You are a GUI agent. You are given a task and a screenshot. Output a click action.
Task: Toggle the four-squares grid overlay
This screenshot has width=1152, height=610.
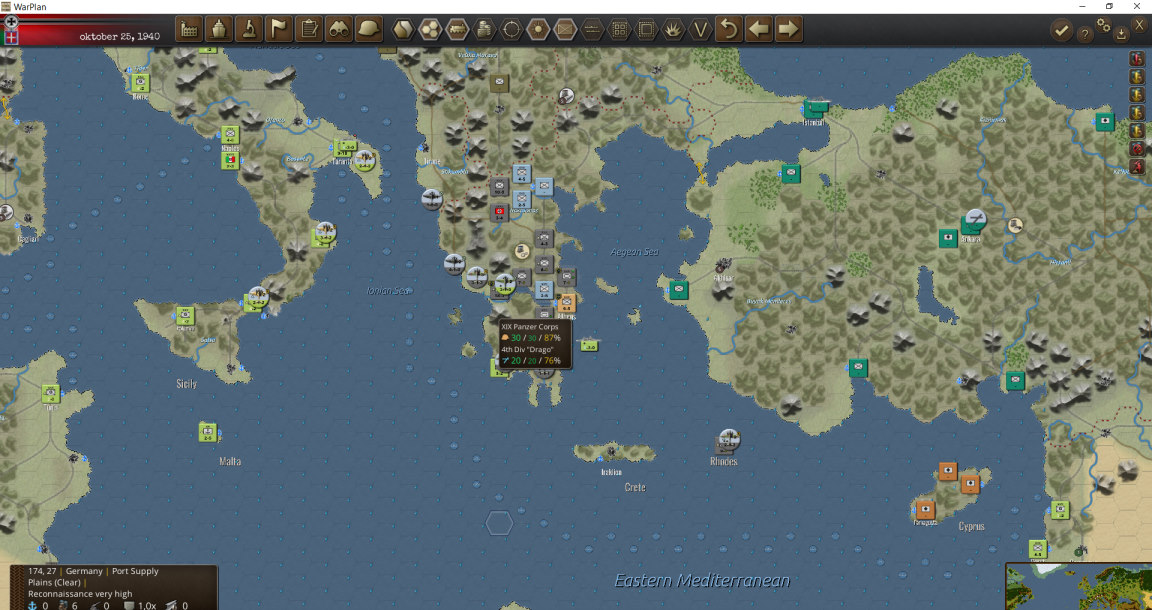619,29
